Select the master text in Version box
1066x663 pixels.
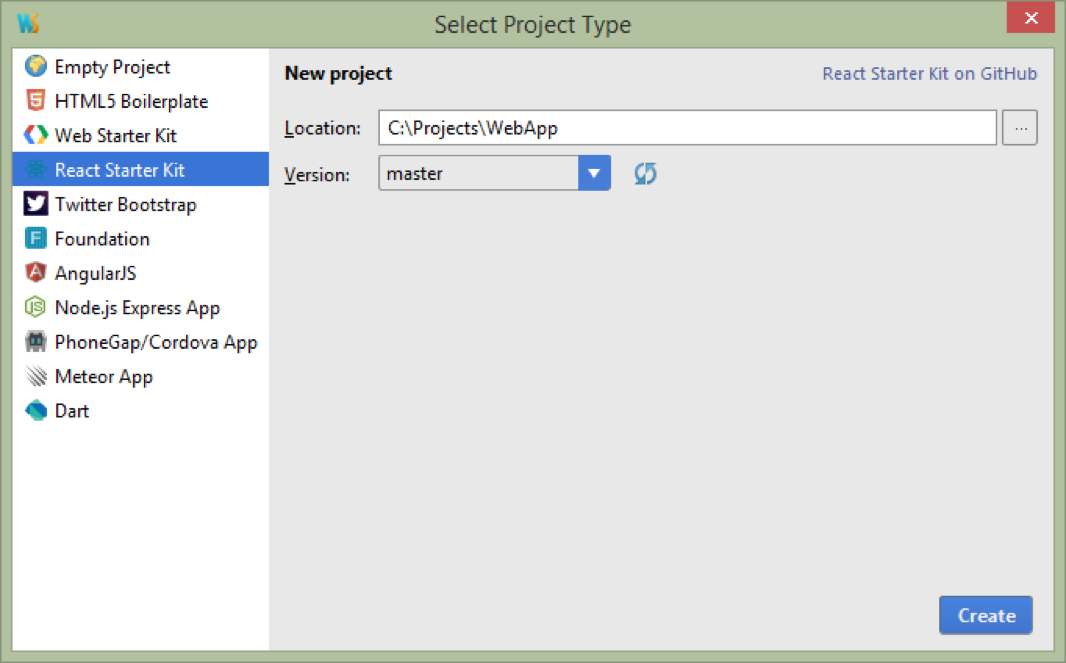coord(413,172)
